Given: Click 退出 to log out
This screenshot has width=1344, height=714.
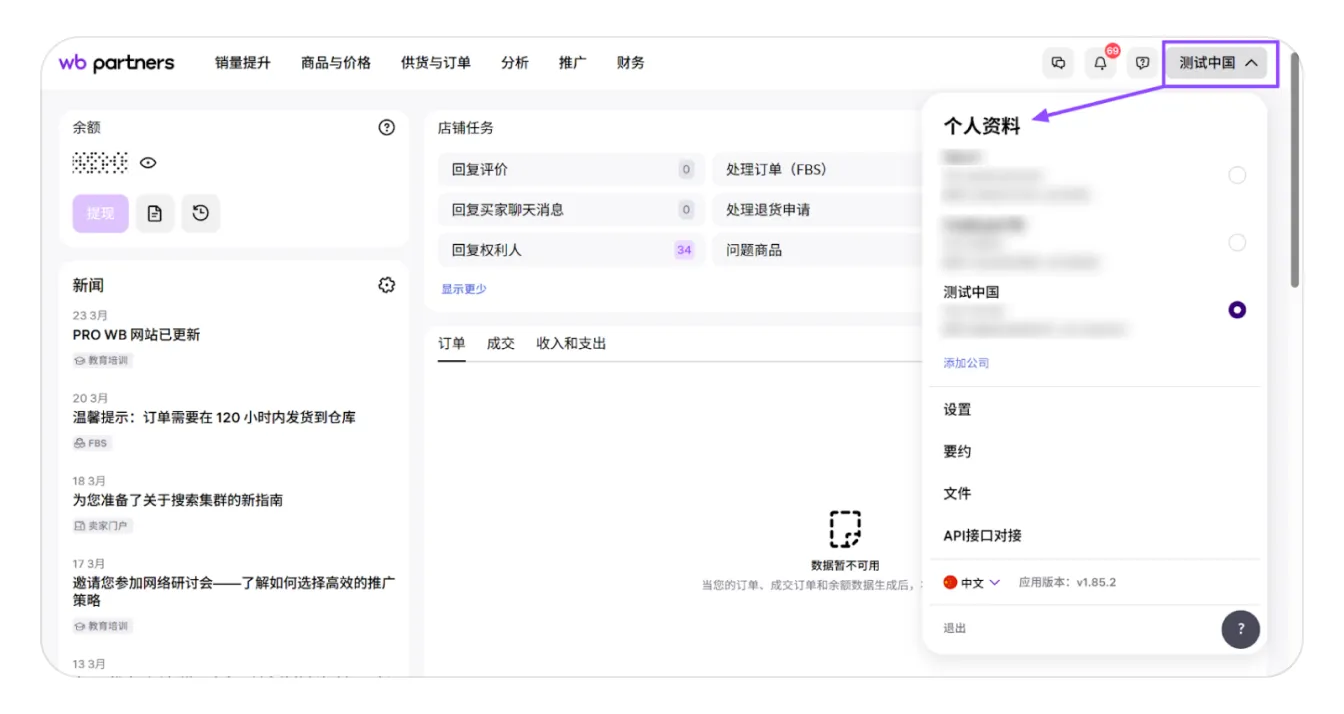Looking at the screenshot, I should coord(955,628).
